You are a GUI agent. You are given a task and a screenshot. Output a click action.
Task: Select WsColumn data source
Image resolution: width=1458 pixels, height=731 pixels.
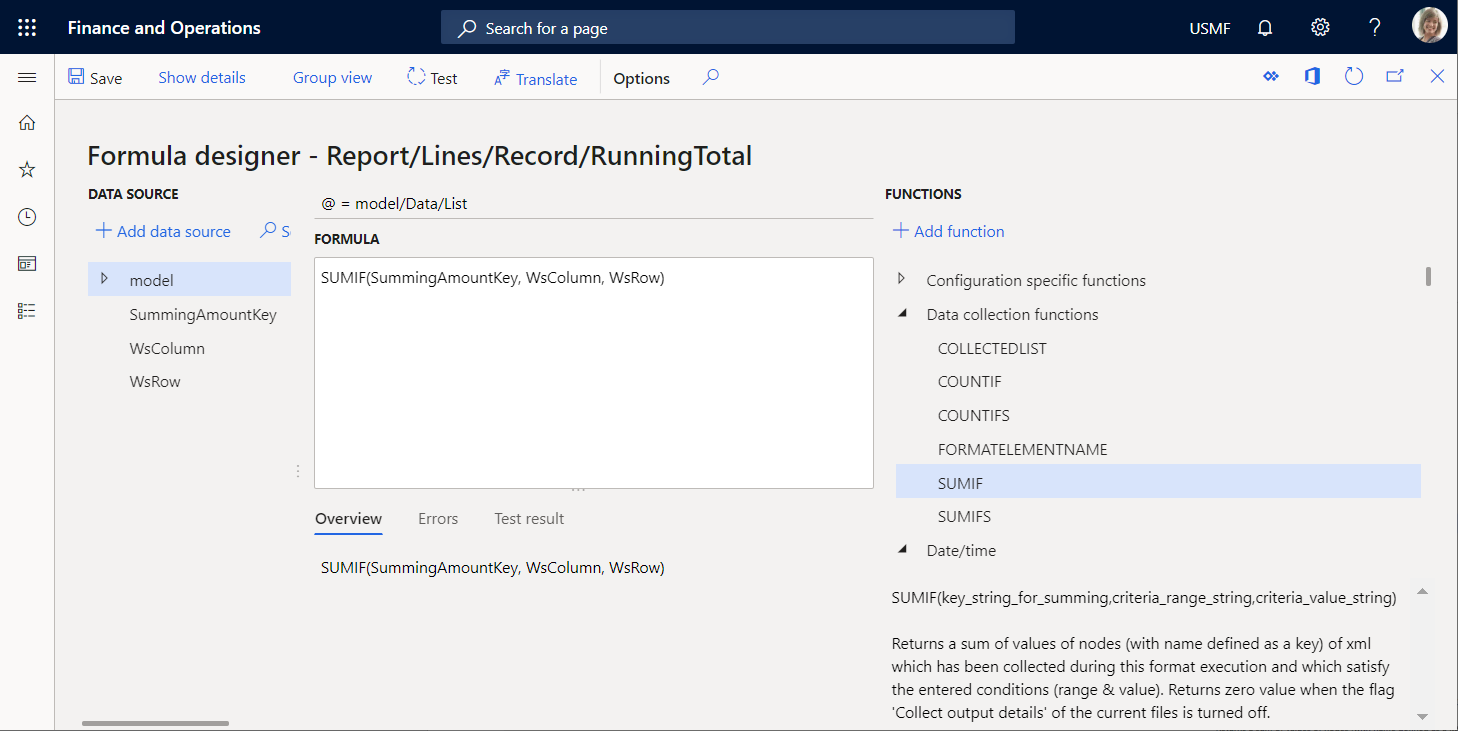point(167,349)
